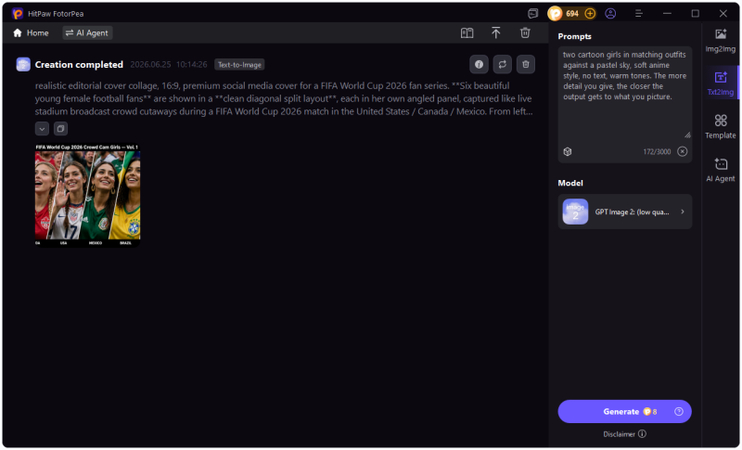This screenshot has height=450, width=742.
Task: Copy the prompt text
Action: tap(61, 128)
